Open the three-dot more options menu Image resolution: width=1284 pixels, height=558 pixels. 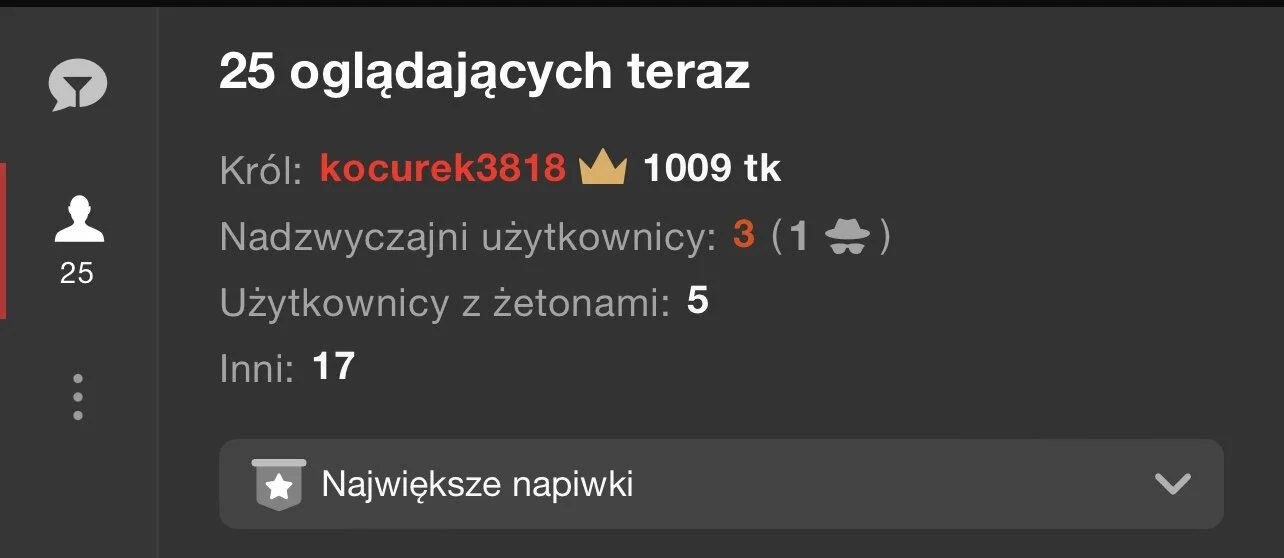click(78, 397)
